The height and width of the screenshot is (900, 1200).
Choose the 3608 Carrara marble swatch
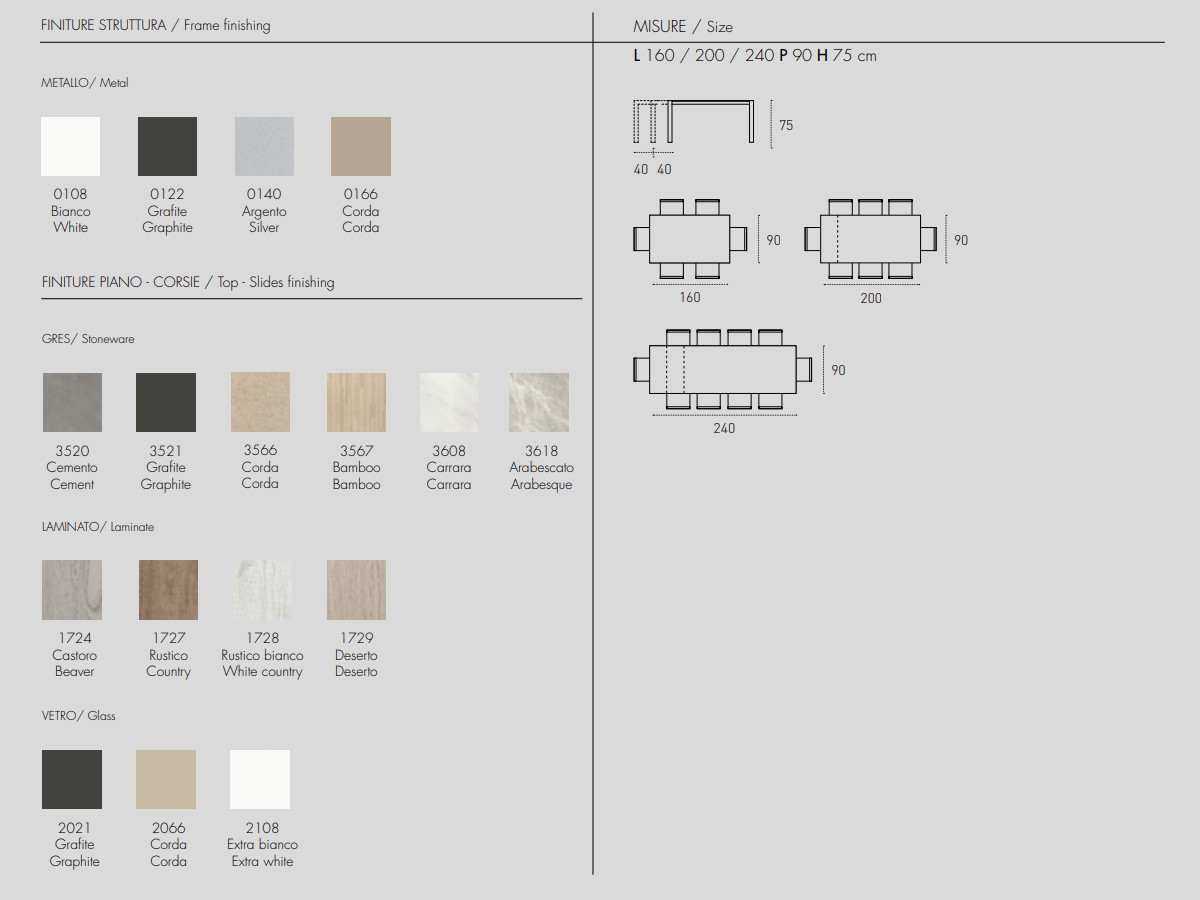[449, 403]
